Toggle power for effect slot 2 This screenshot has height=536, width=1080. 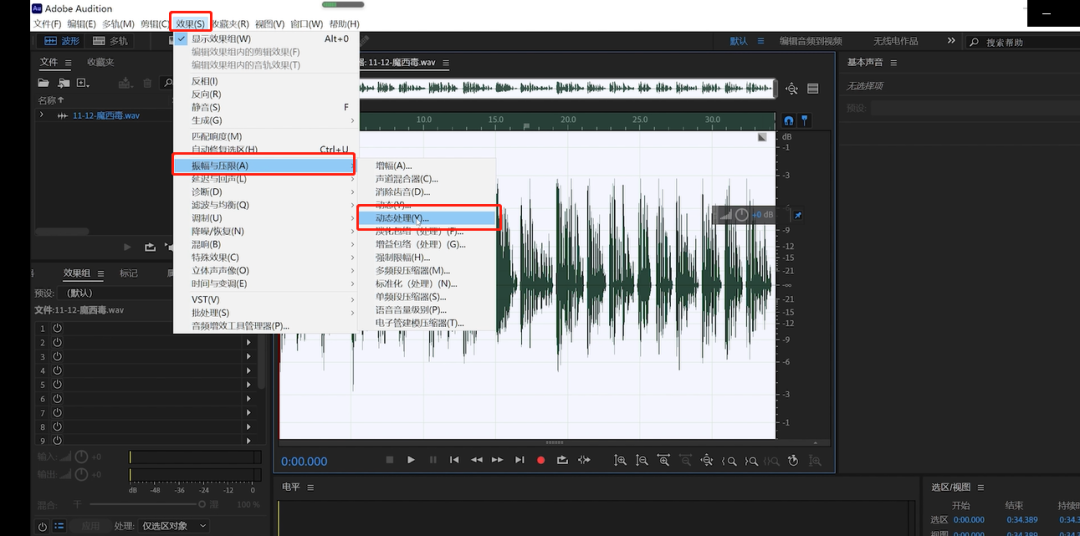(x=57, y=342)
